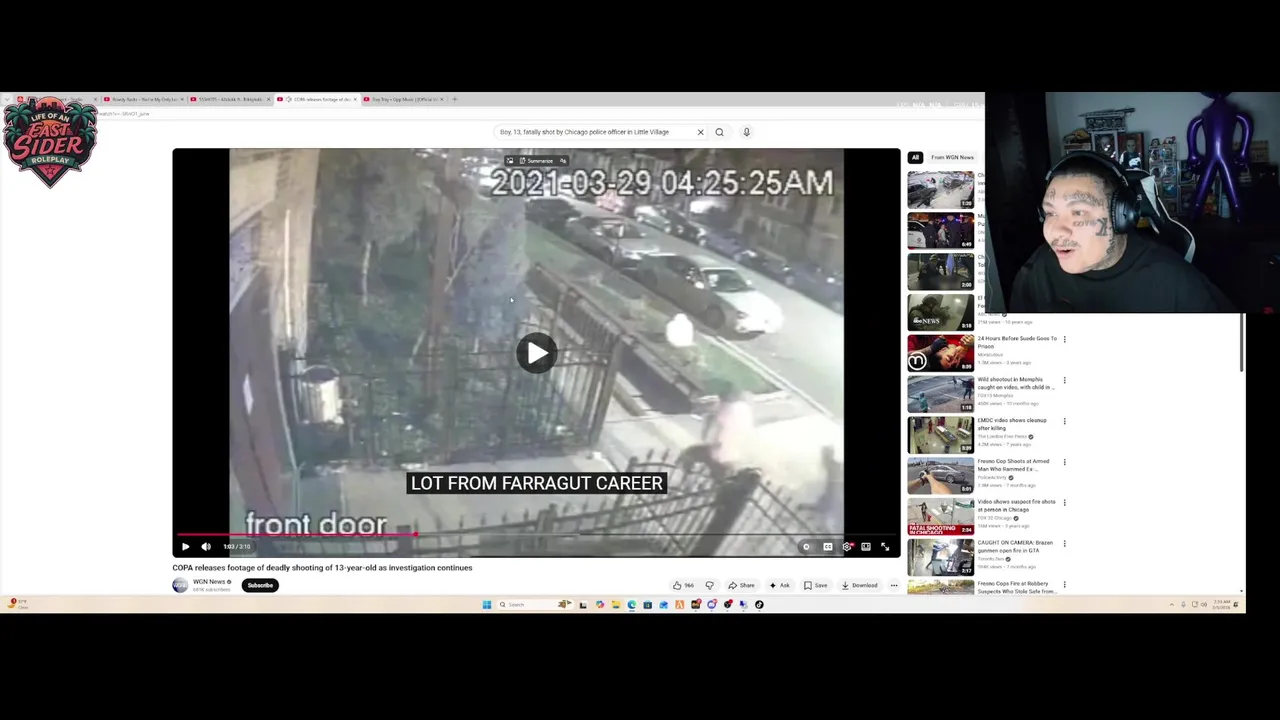Toggle the autoplay switch in the player
The width and height of the screenshot is (1280, 720).
pyautogui.click(x=806, y=547)
